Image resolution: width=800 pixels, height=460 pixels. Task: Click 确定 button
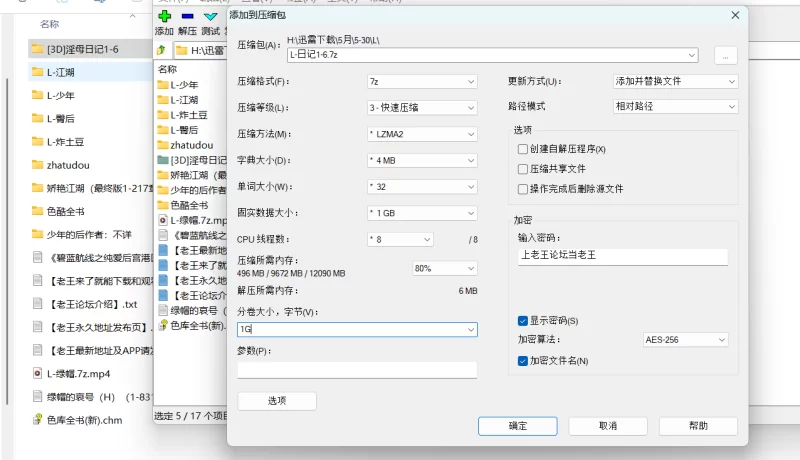point(517,426)
